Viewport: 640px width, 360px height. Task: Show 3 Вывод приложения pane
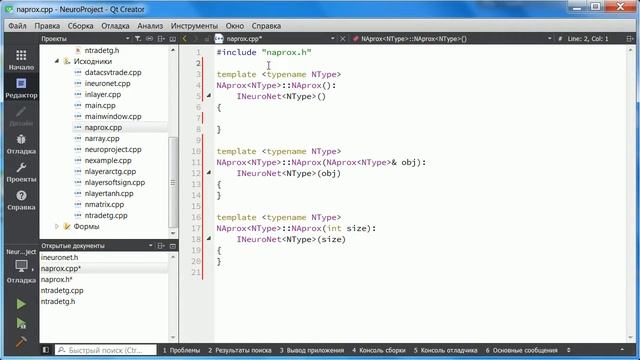click(312, 350)
